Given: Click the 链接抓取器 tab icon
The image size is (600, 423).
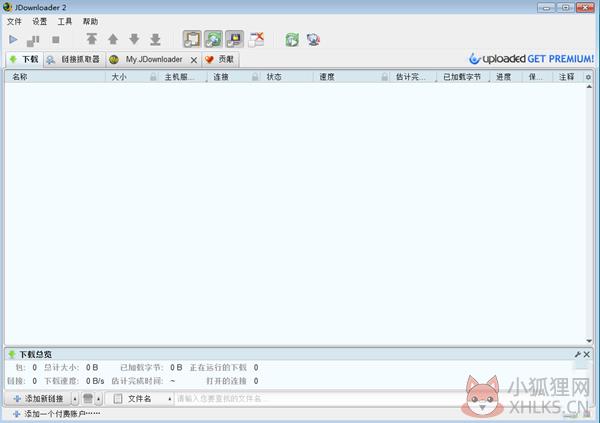Looking at the screenshot, I should coord(51,60).
